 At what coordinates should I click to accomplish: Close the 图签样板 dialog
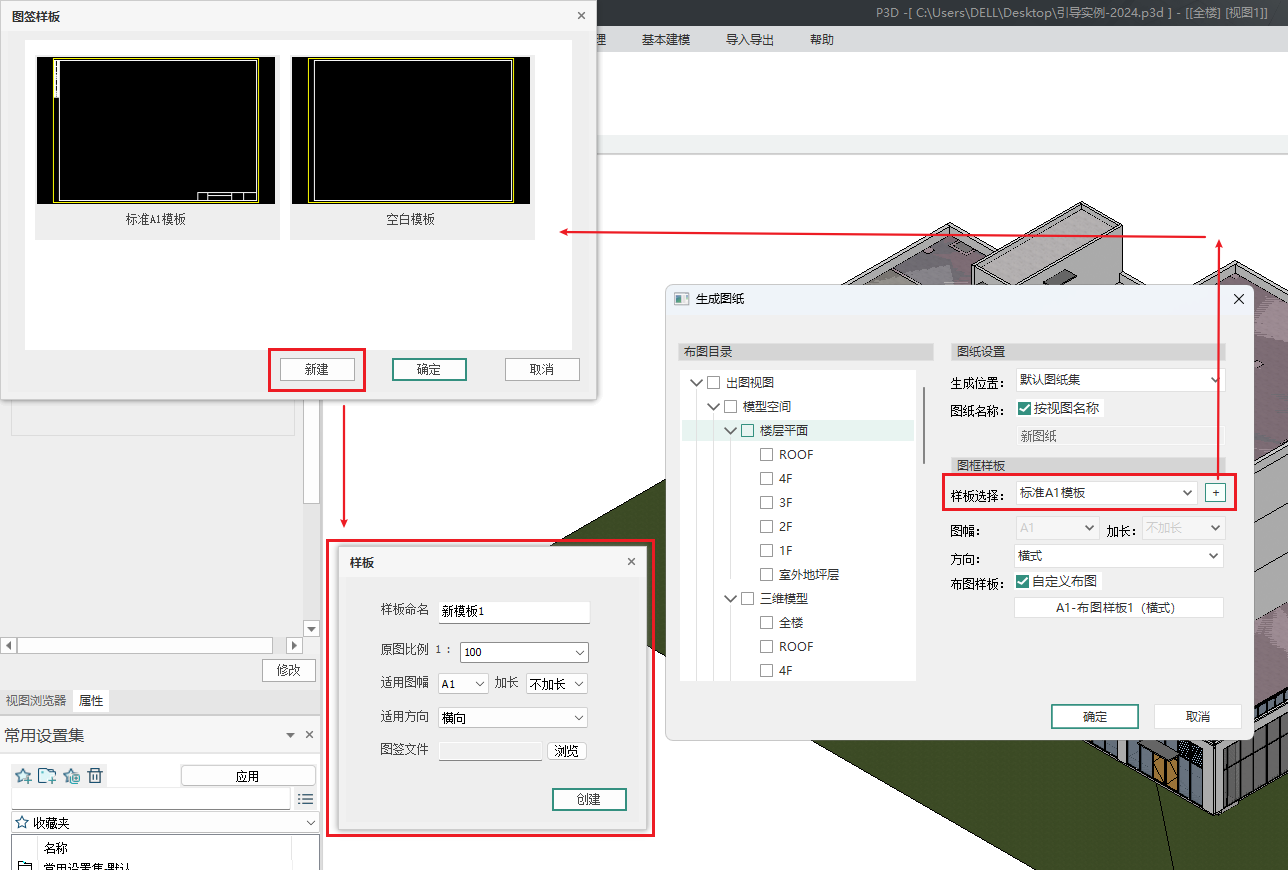coord(582,16)
